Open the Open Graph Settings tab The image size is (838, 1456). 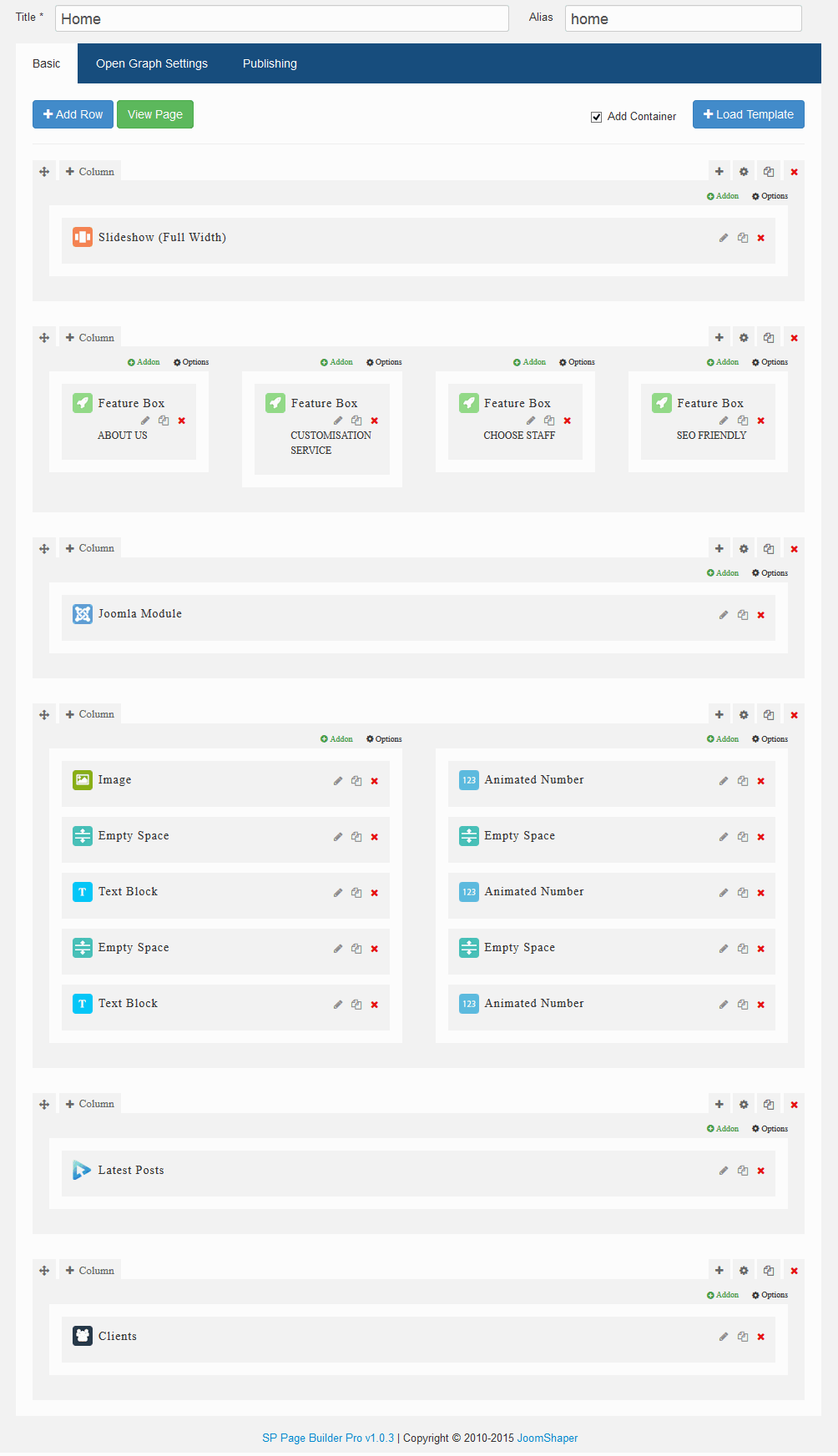[152, 63]
